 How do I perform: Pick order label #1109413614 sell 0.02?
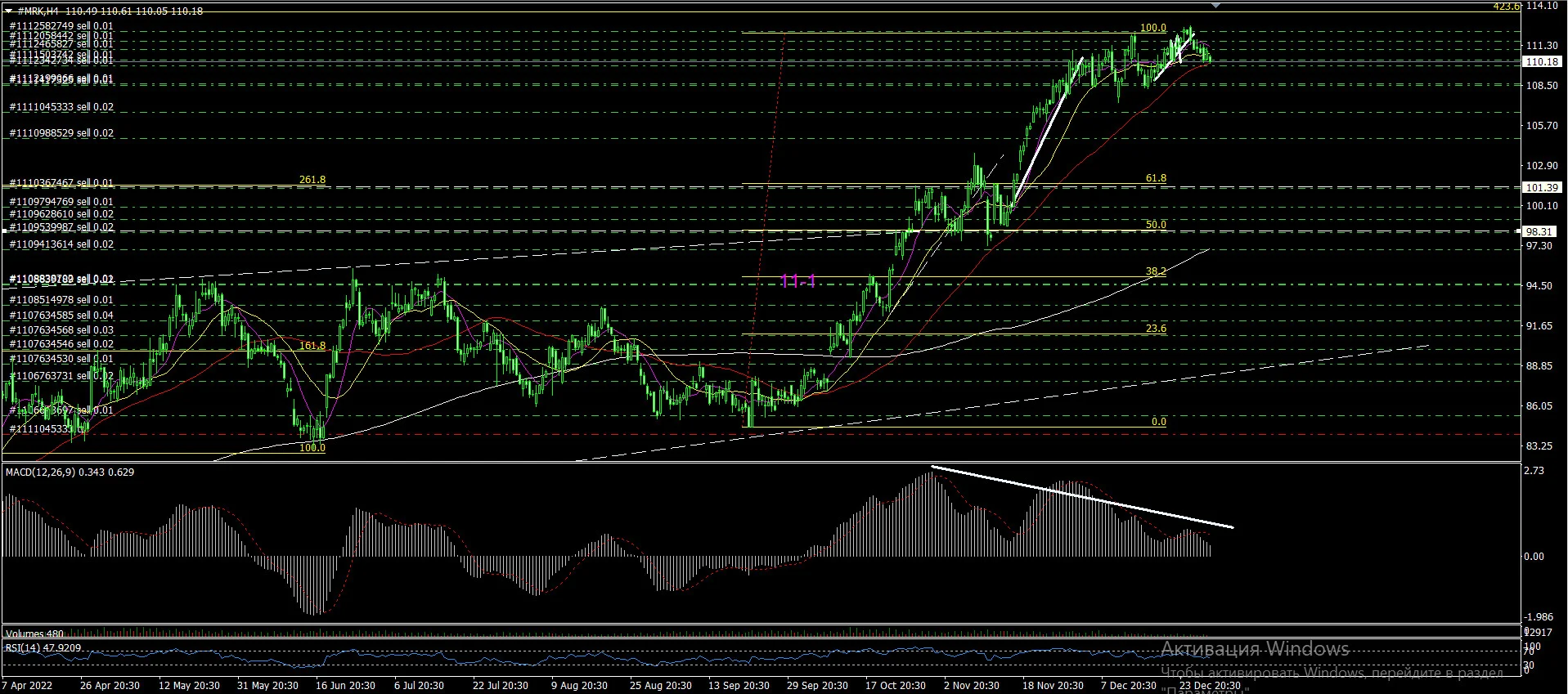coord(61,244)
